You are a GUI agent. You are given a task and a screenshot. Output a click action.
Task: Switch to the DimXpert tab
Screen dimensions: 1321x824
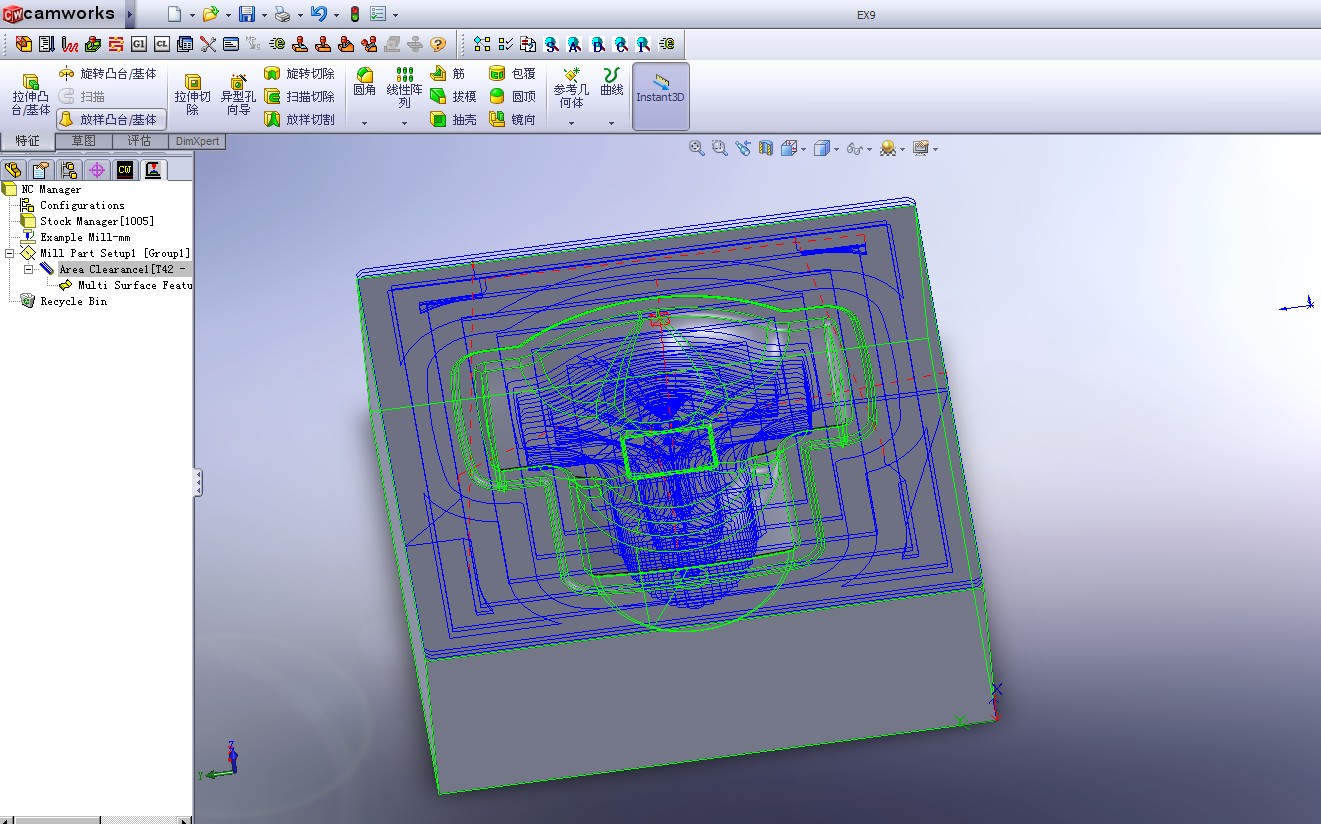pos(197,141)
